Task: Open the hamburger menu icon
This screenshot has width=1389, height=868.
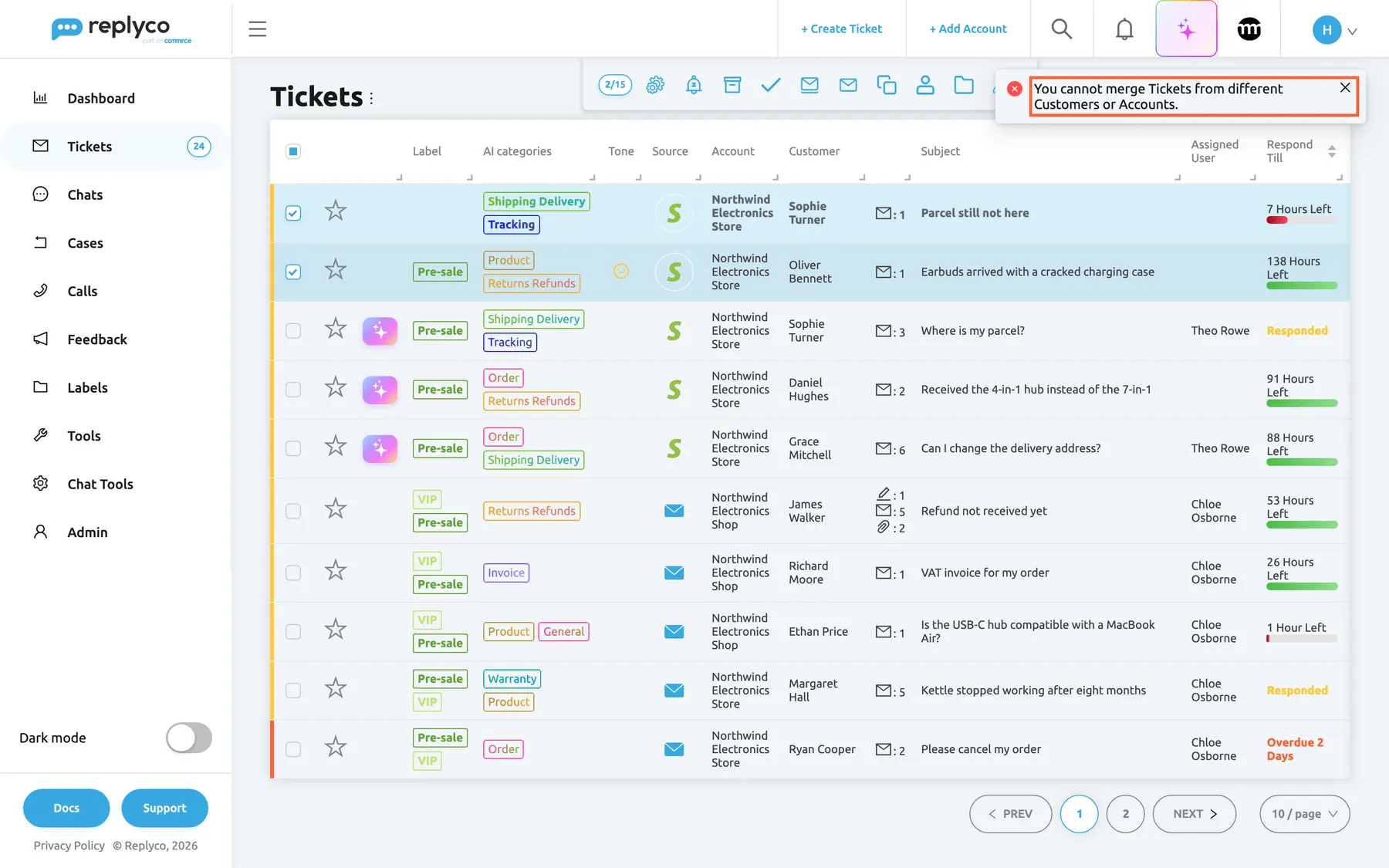Action: click(258, 29)
